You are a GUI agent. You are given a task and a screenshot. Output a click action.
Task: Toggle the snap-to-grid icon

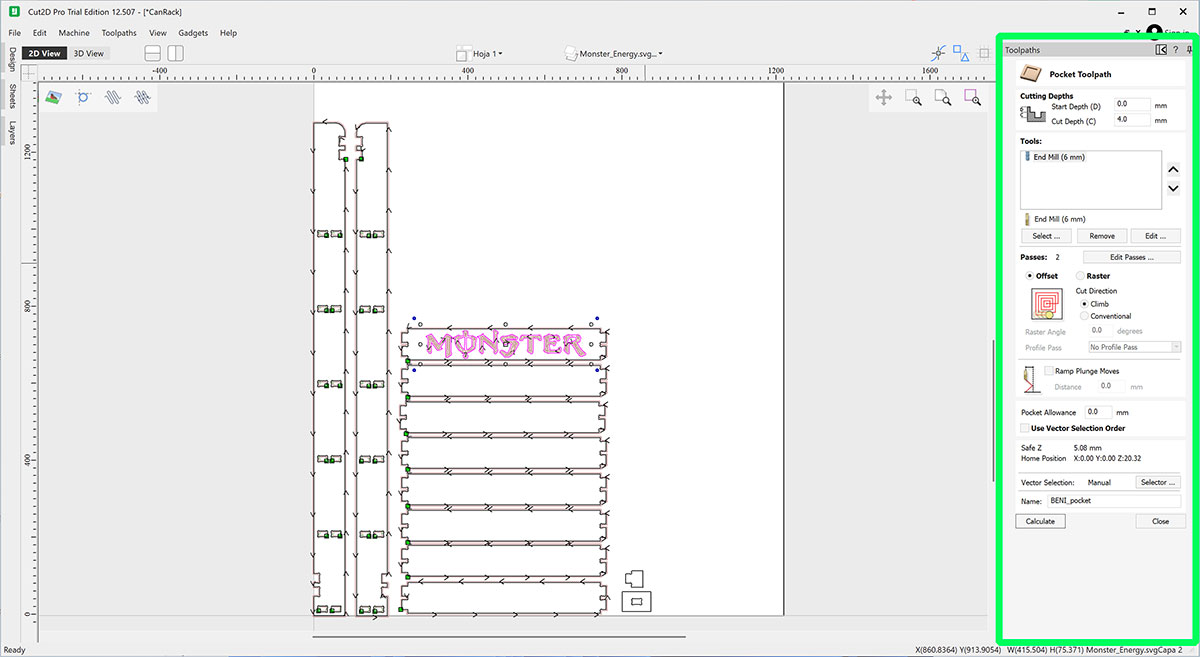click(984, 53)
